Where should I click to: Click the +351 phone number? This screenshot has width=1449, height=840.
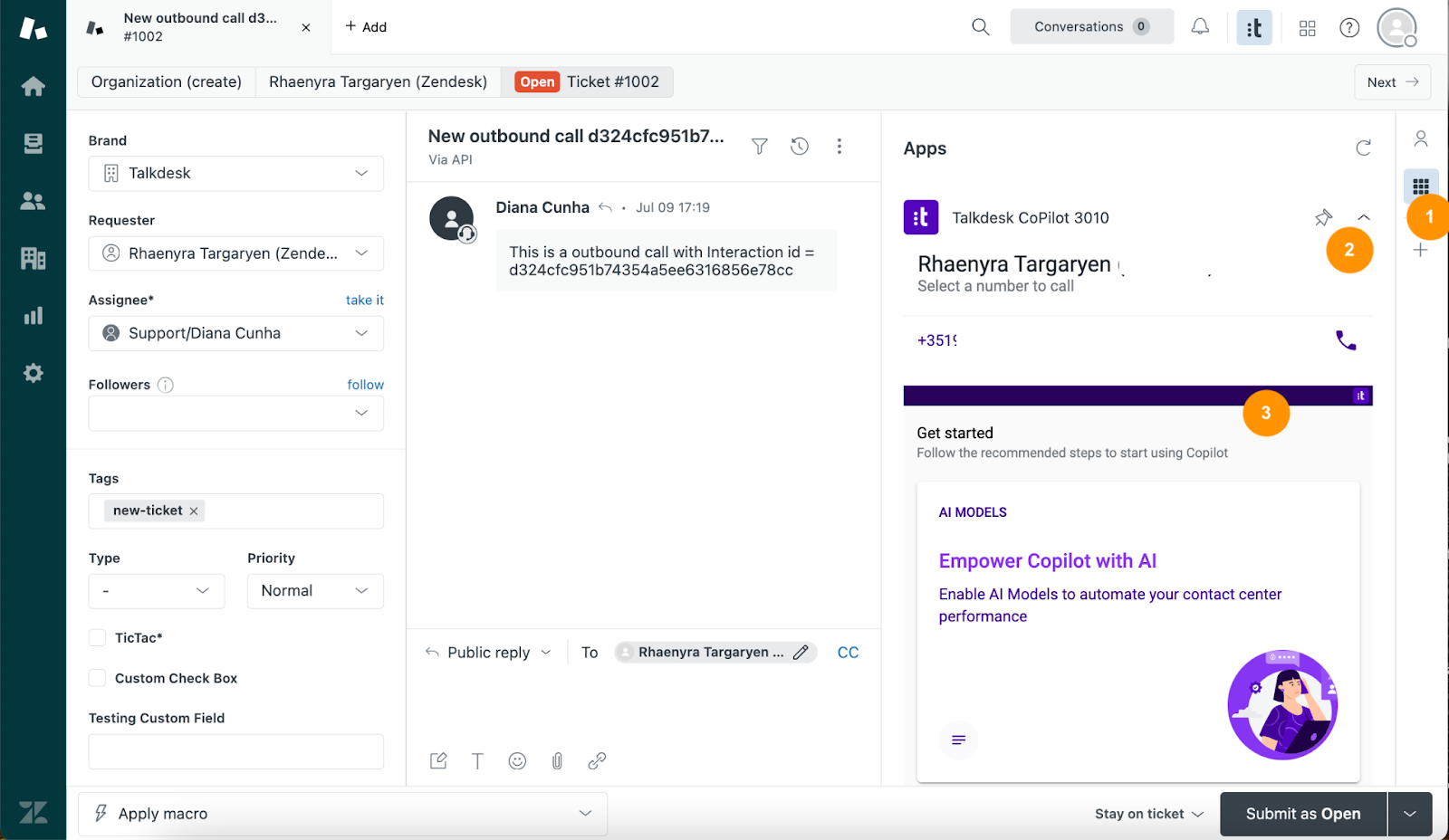pos(937,340)
